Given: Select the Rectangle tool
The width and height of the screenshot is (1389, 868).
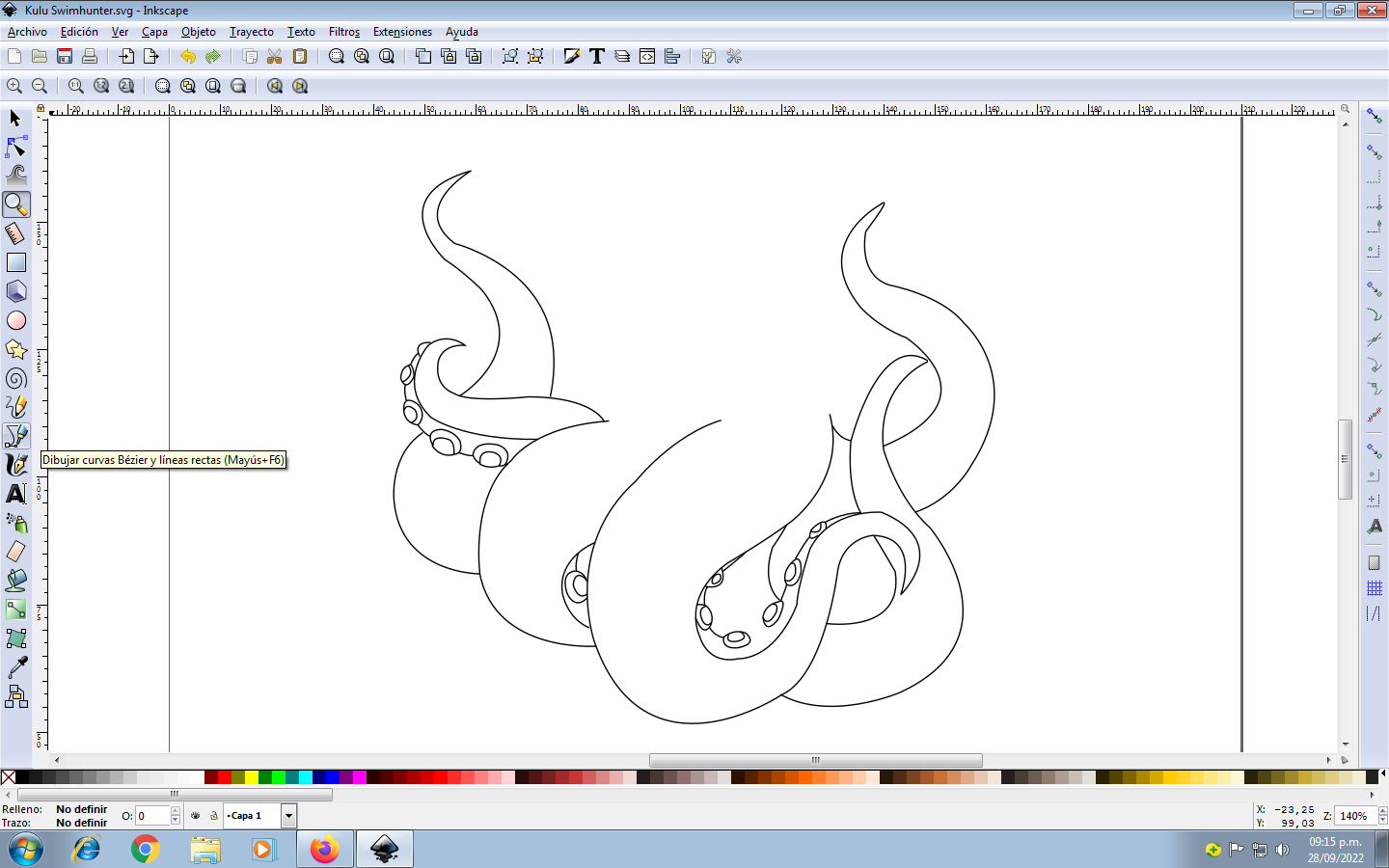Looking at the screenshot, I should pyautogui.click(x=15, y=262).
